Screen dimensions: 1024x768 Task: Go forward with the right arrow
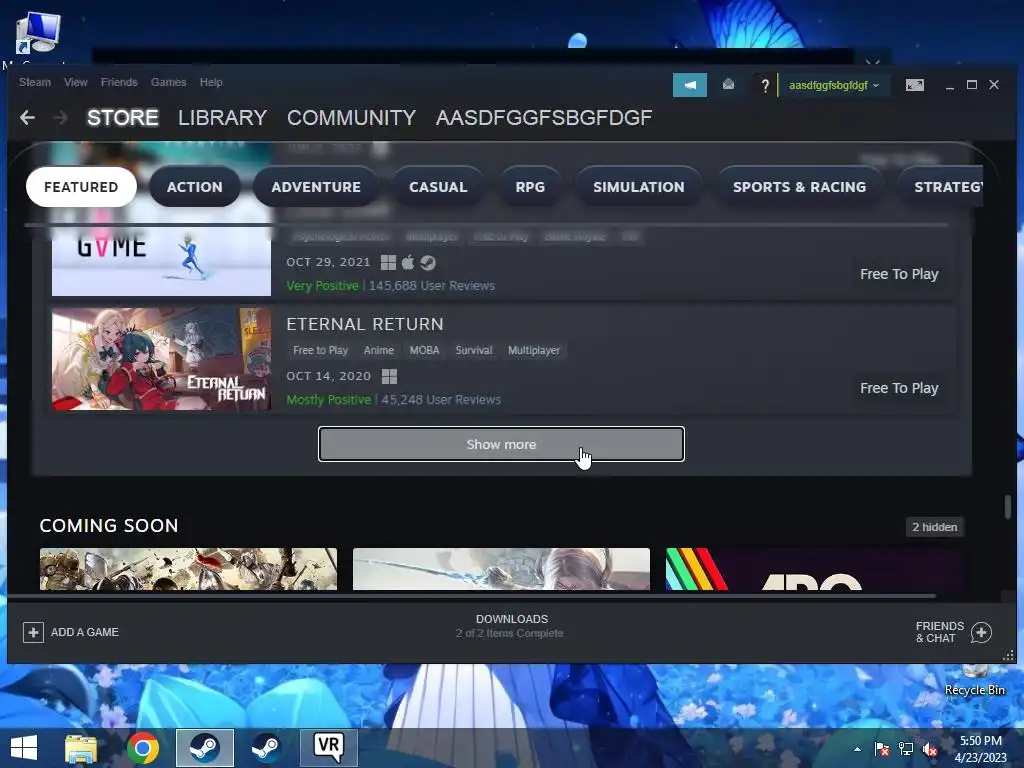60,118
